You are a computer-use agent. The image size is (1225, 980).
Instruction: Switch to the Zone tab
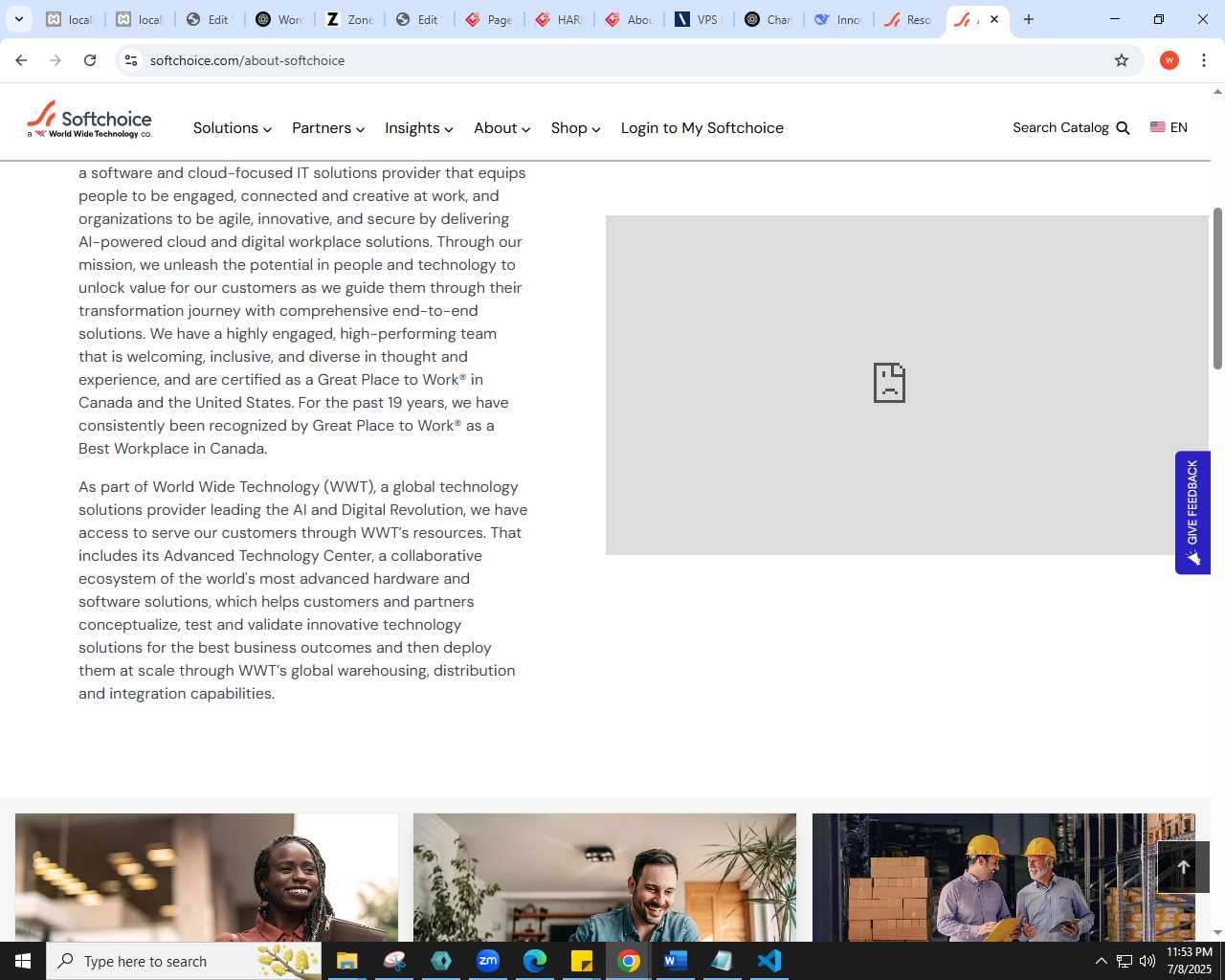click(349, 19)
